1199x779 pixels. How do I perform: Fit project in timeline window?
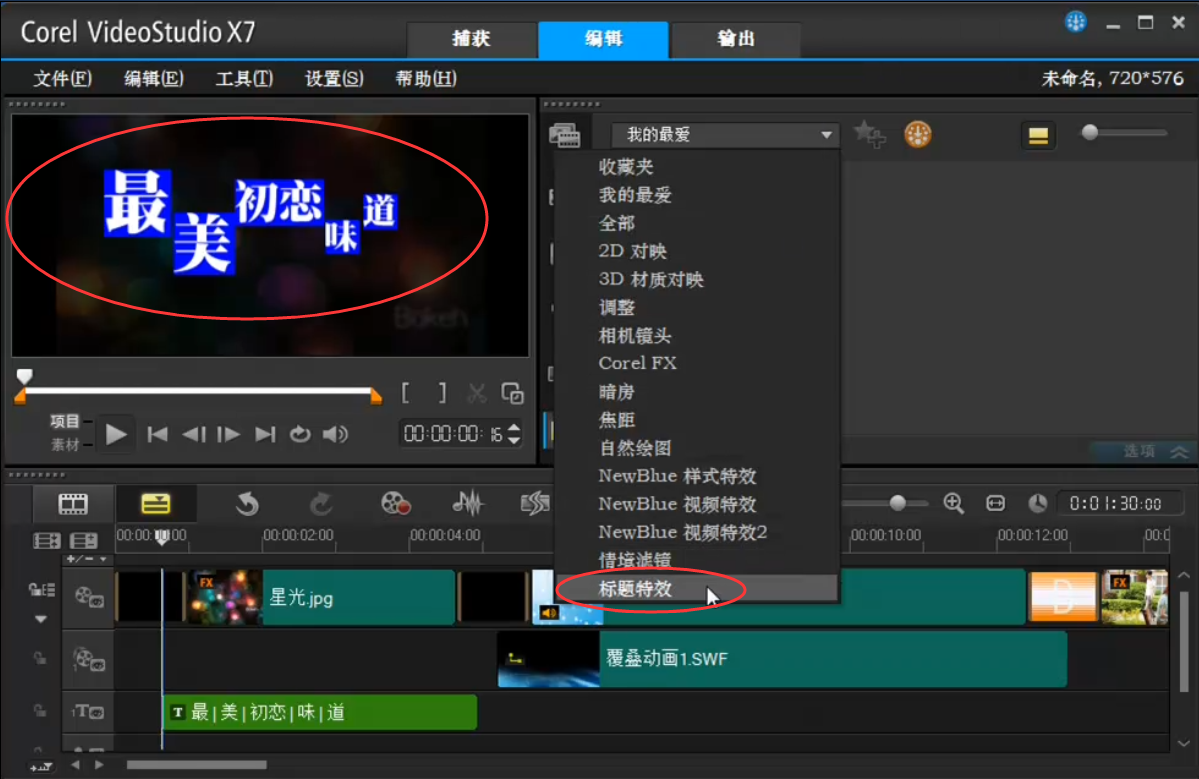[996, 503]
